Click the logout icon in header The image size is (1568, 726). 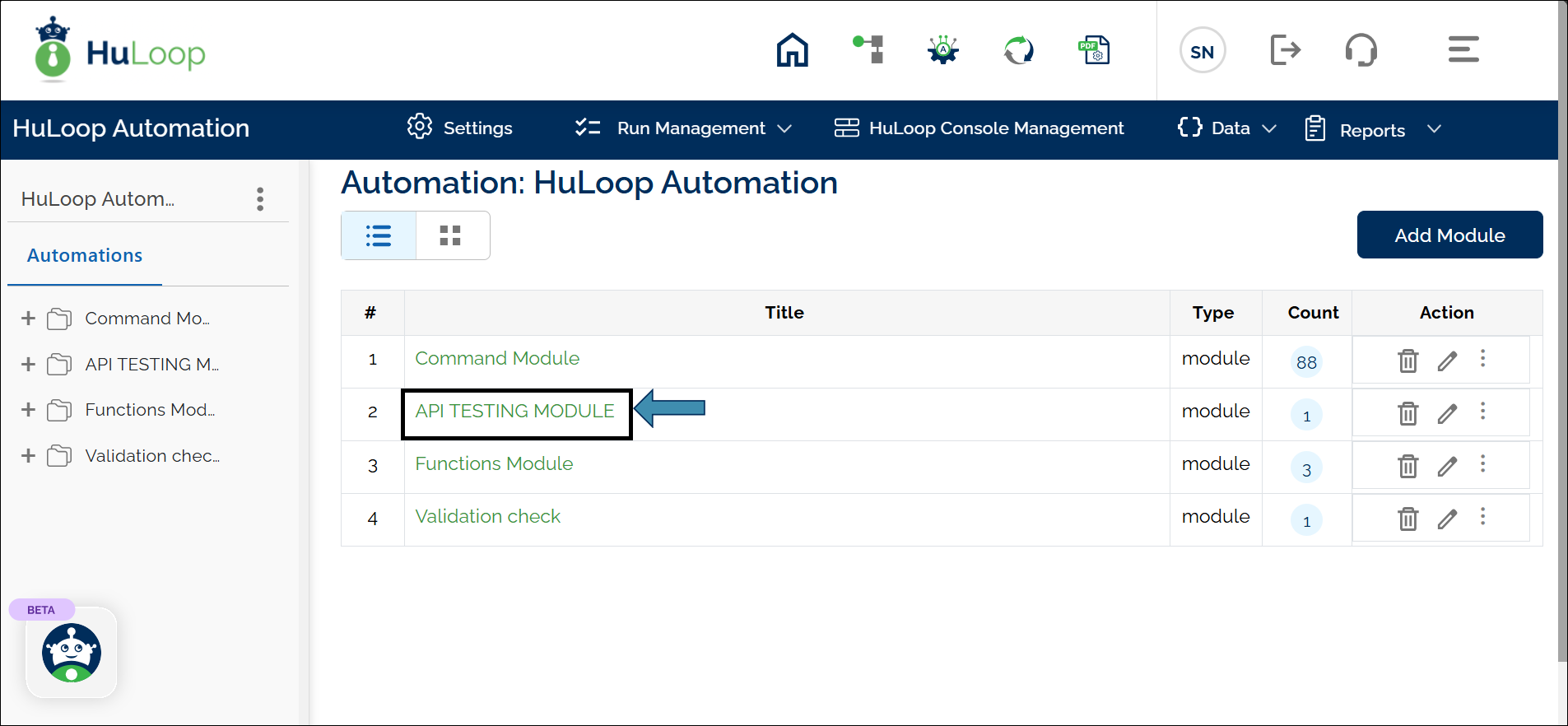tap(1285, 50)
